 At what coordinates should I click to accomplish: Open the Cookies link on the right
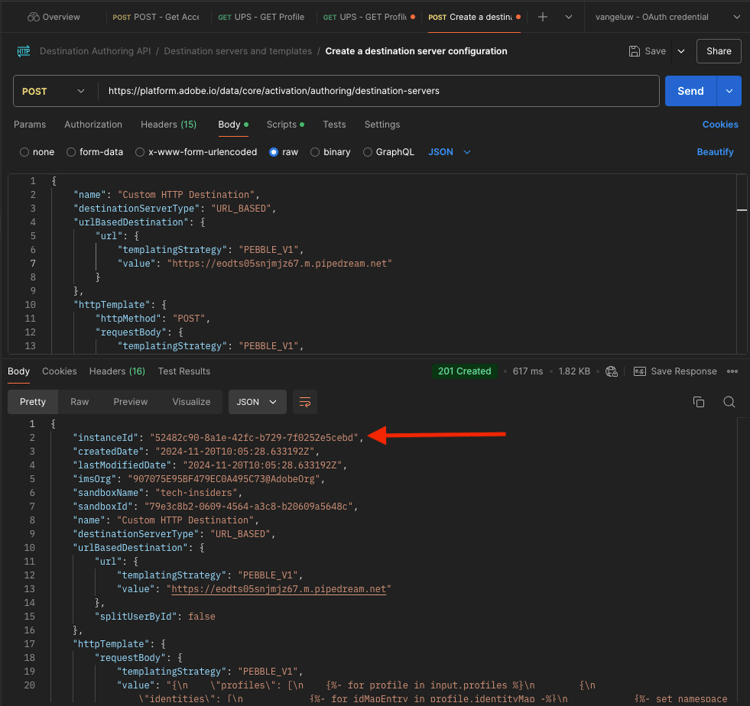click(720, 124)
